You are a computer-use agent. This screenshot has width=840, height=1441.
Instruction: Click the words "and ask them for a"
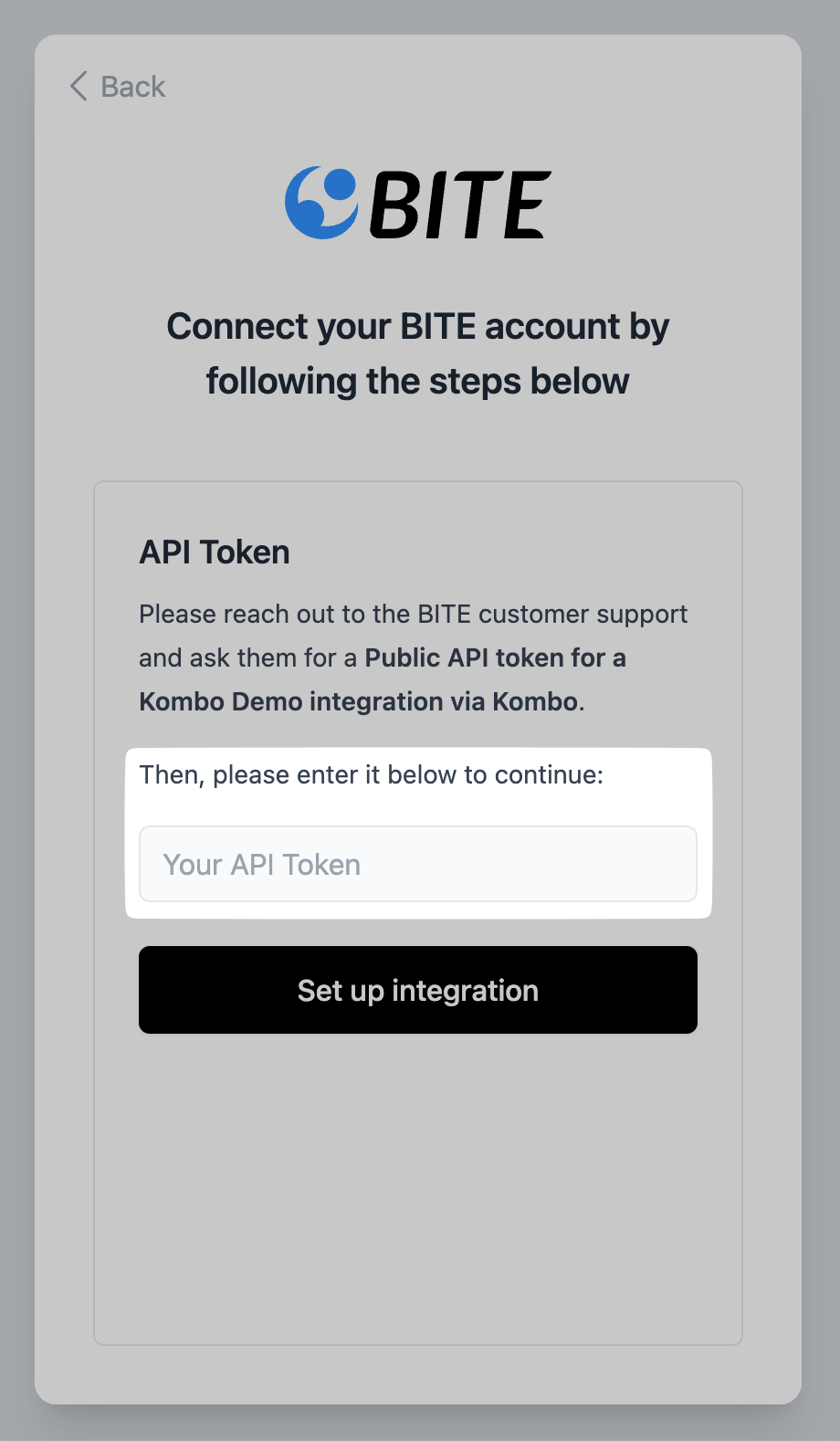[247, 658]
